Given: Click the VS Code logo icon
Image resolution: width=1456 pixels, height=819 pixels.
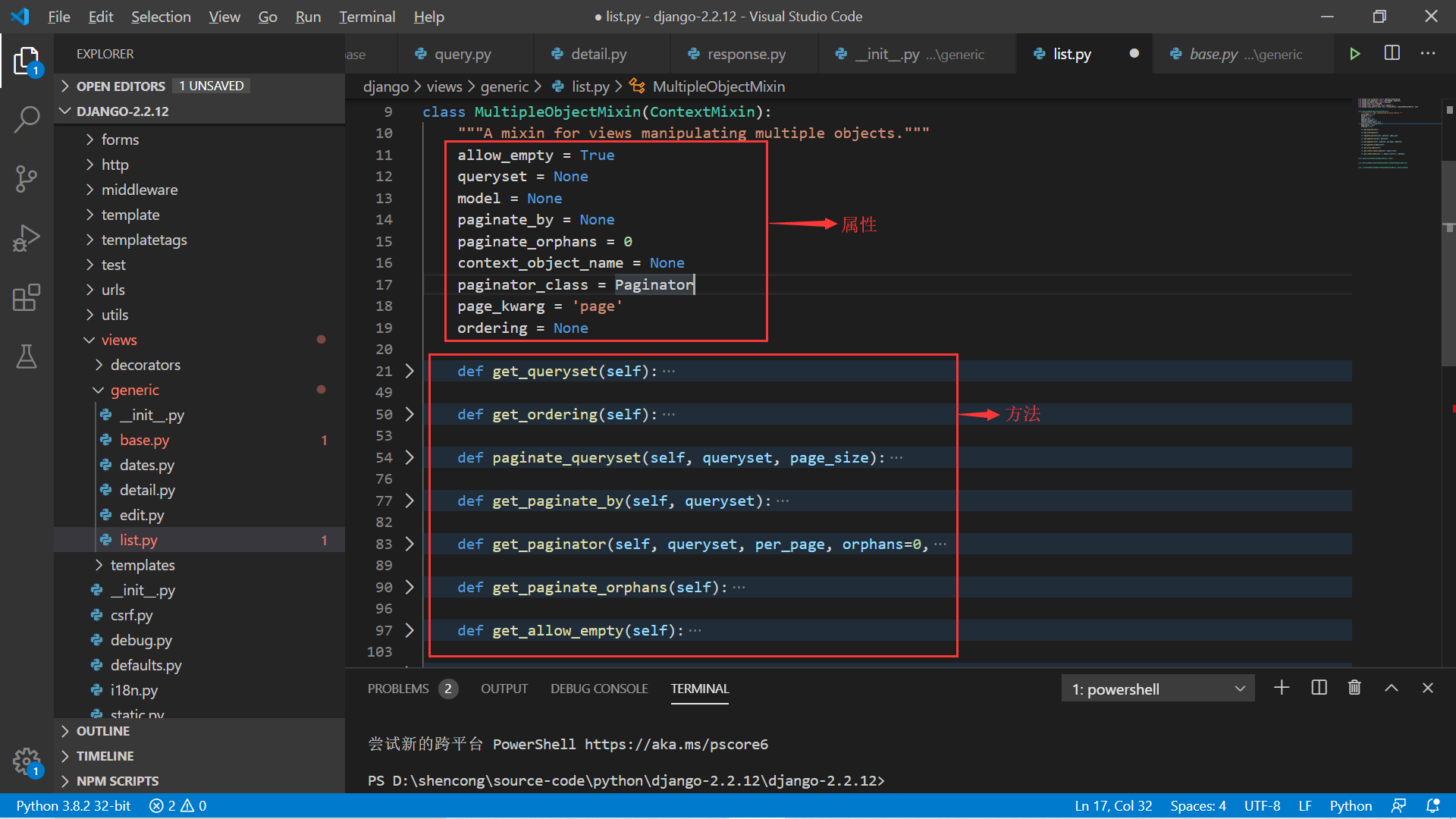Looking at the screenshot, I should [20, 16].
